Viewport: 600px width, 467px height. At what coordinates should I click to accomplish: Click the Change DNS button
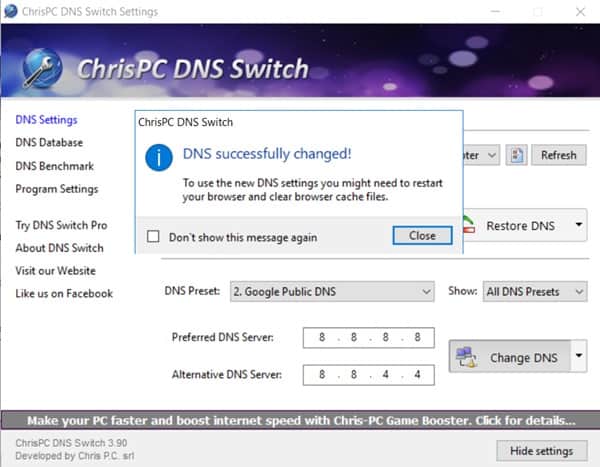pyautogui.click(x=510, y=356)
